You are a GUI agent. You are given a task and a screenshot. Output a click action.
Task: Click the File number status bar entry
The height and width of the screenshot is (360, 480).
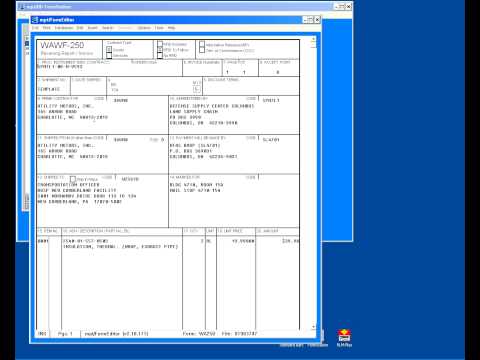(239, 333)
